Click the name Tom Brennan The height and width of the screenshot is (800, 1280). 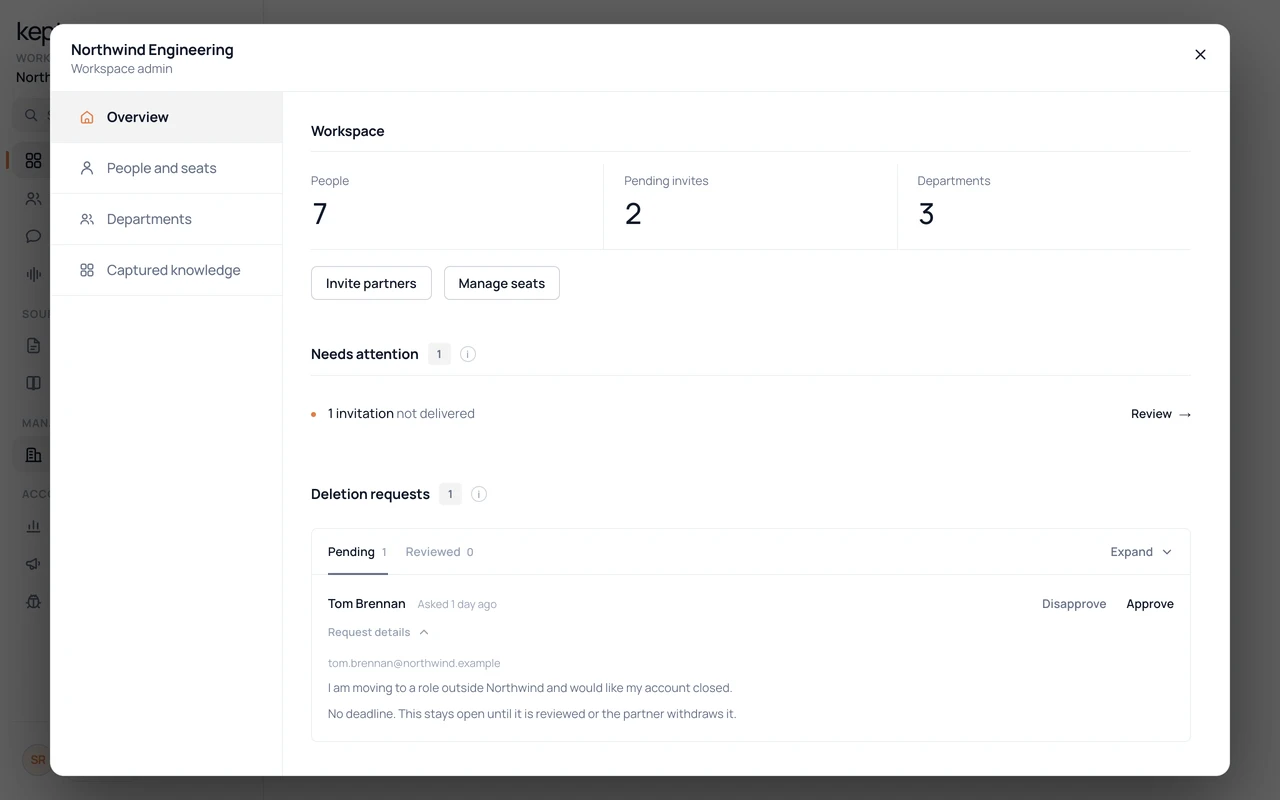(x=367, y=604)
